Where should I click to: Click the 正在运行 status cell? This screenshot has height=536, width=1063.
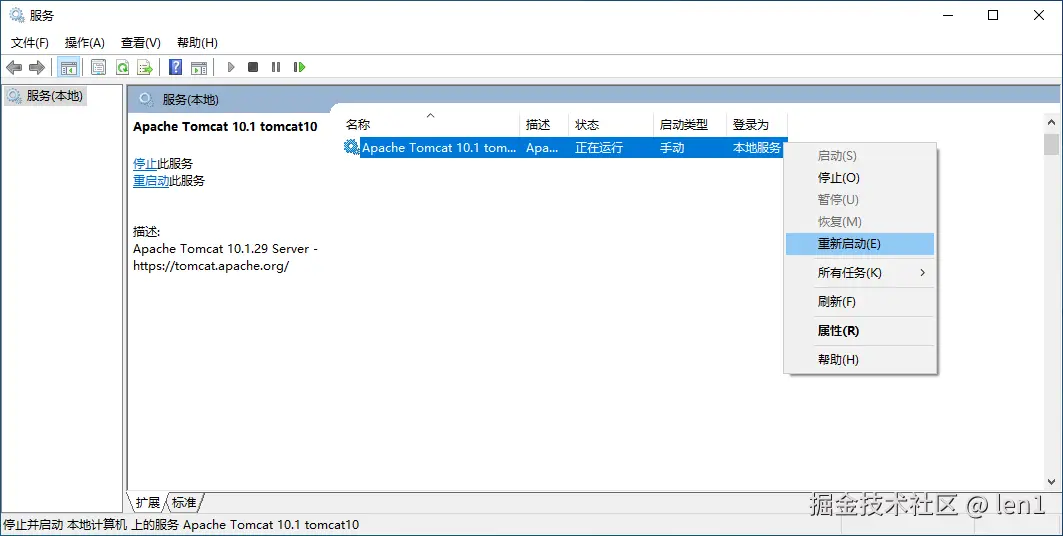pyautogui.click(x=599, y=148)
